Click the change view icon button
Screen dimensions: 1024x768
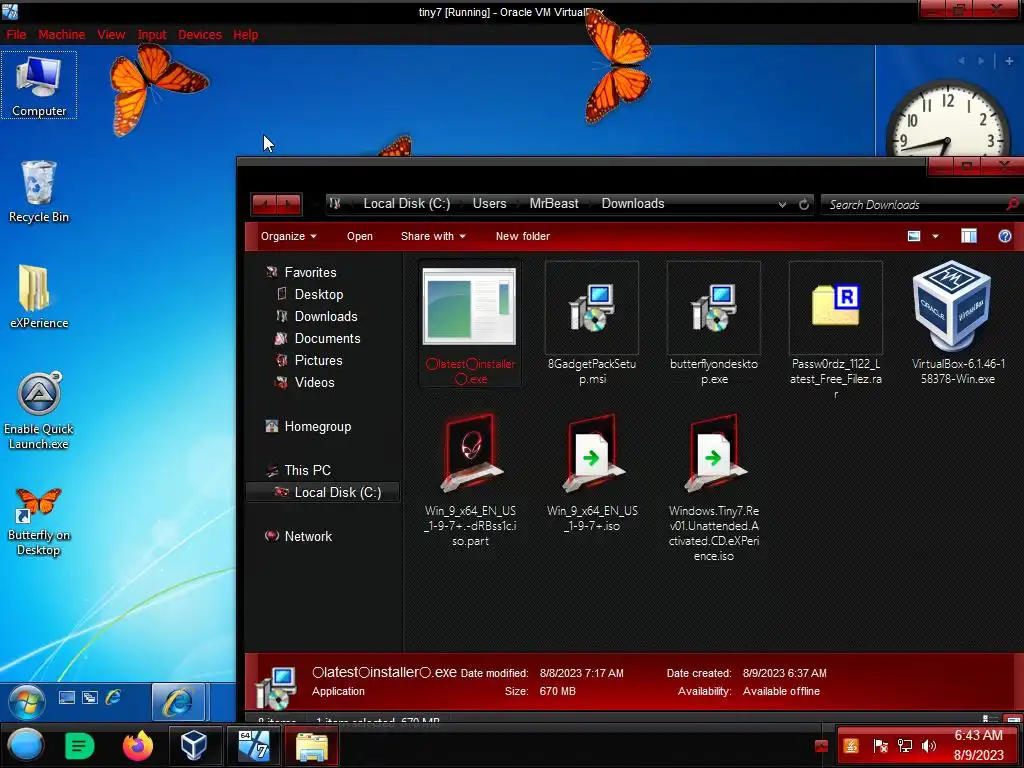(914, 236)
